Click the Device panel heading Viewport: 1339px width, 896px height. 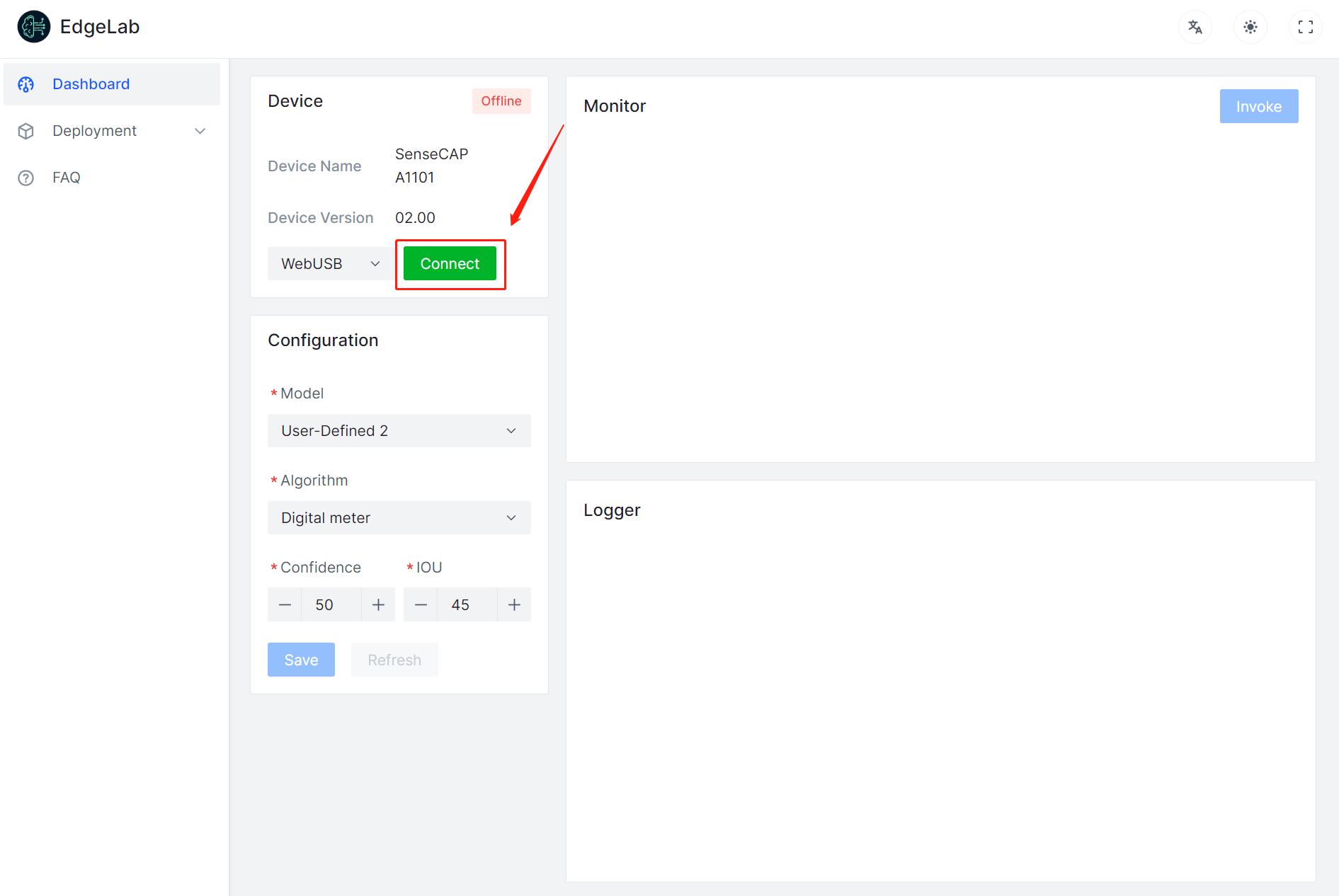coord(295,101)
